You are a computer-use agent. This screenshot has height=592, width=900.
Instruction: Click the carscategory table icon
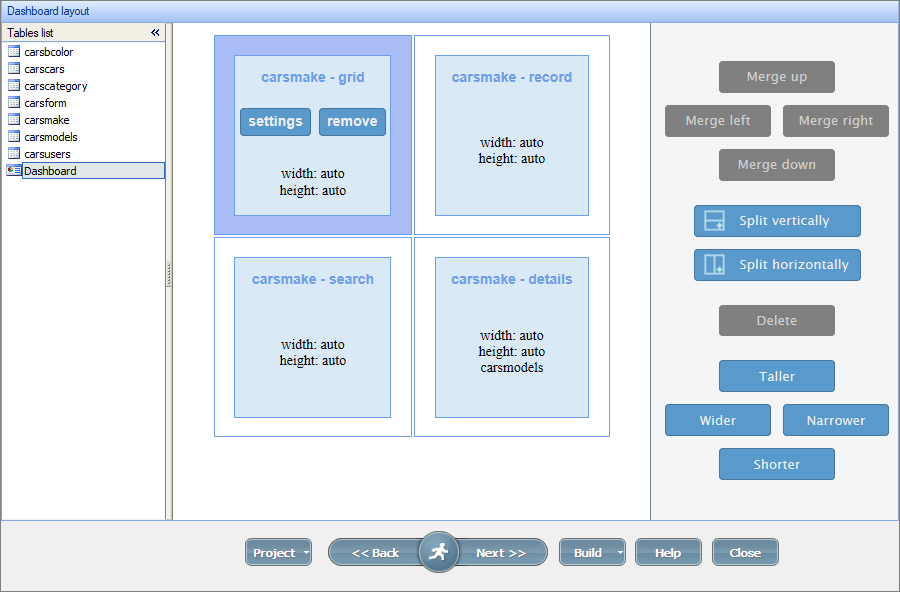coord(15,86)
